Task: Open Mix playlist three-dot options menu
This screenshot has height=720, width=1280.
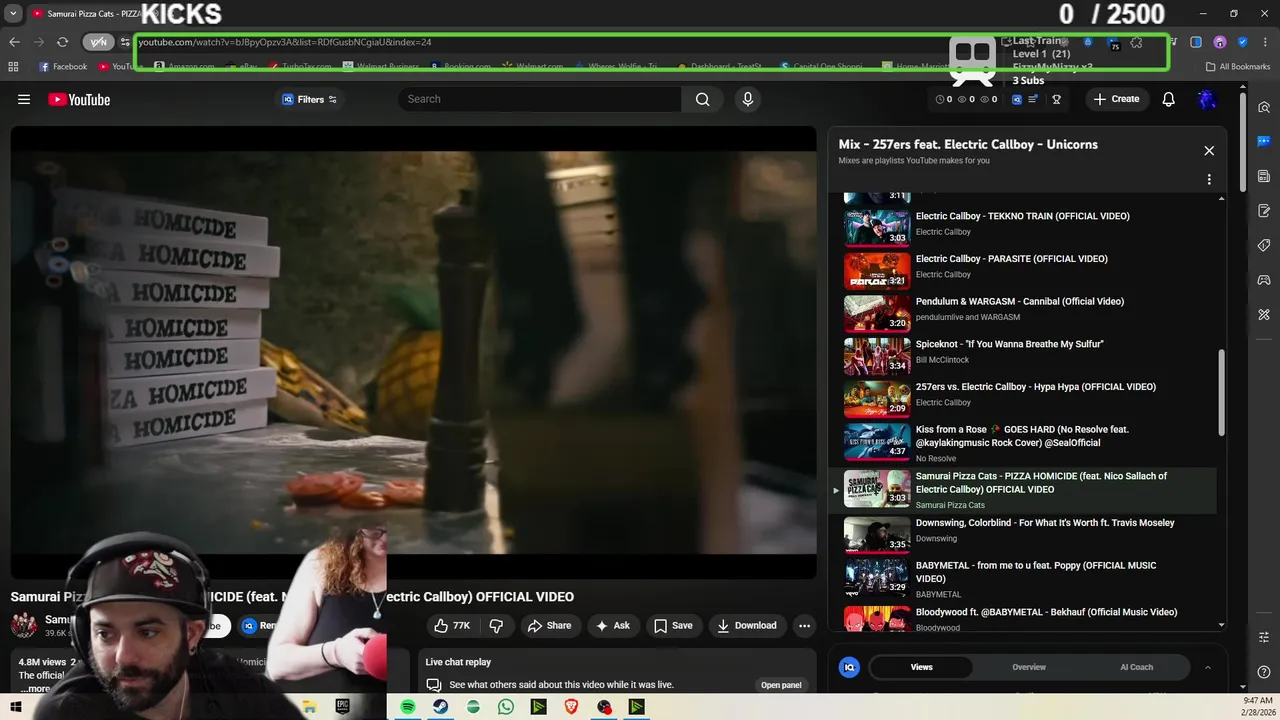Action: (x=1209, y=180)
